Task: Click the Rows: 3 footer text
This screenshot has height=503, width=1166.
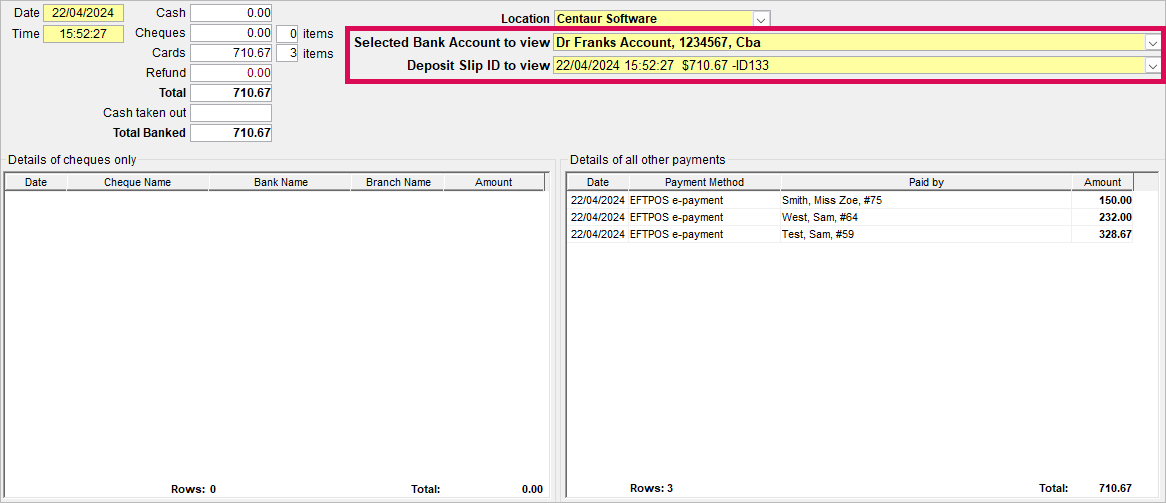Action: [651, 489]
